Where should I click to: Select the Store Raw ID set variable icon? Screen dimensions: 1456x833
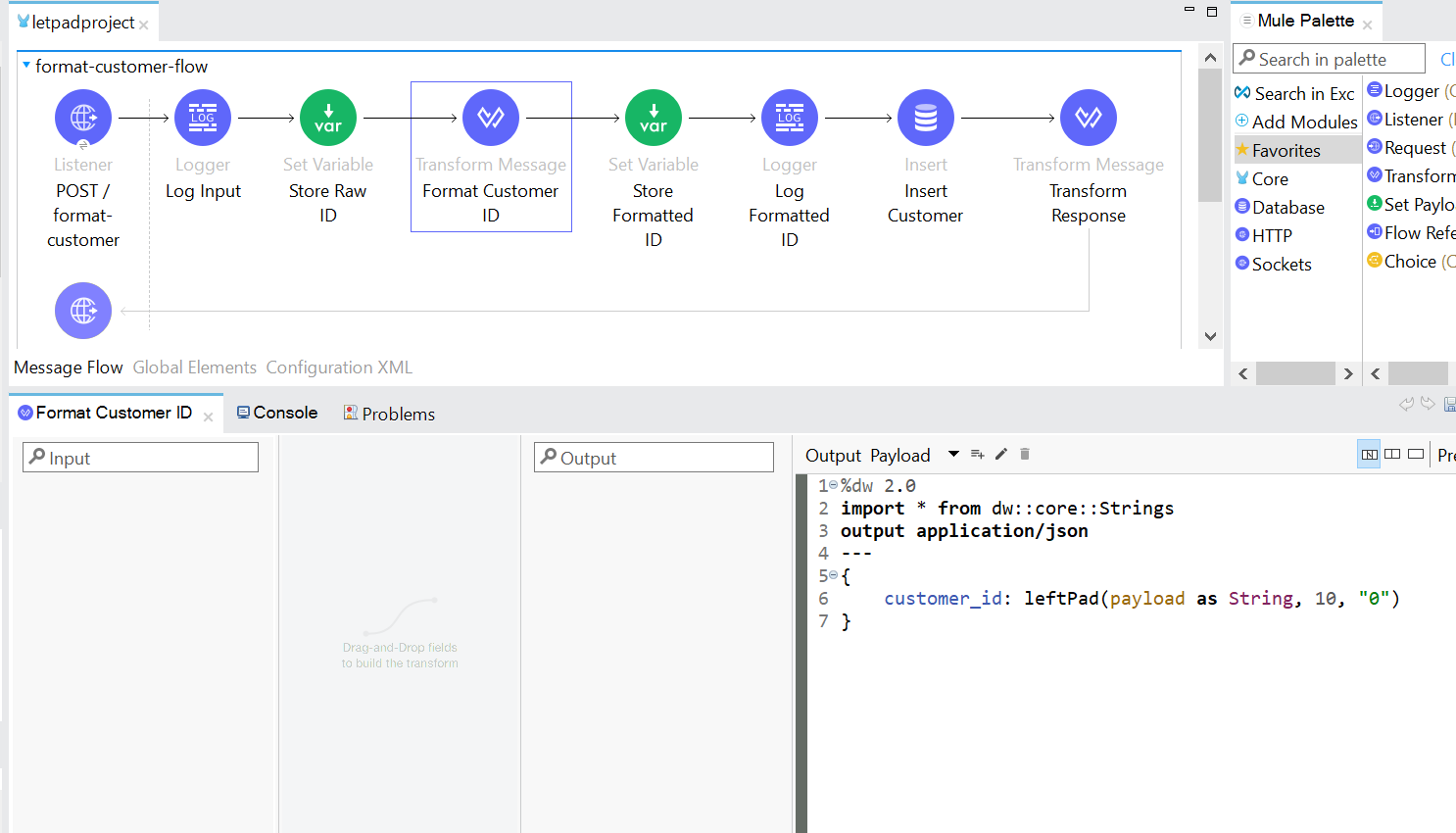(328, 118)
